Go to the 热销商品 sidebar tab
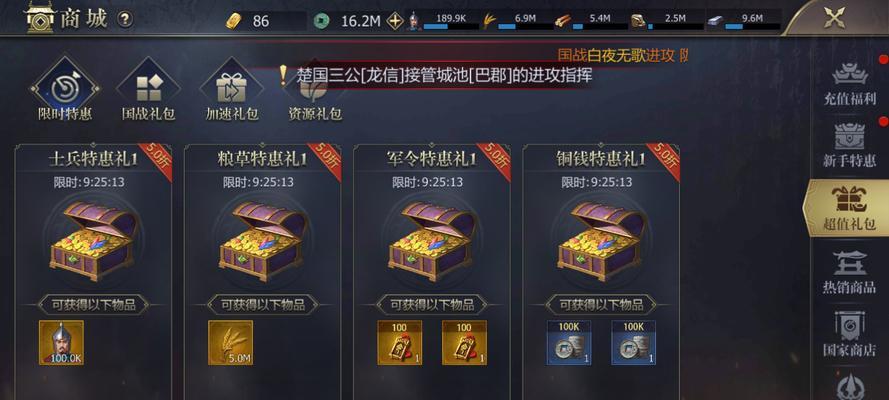Viewport: 889px width, 400px height. point(849,271)
